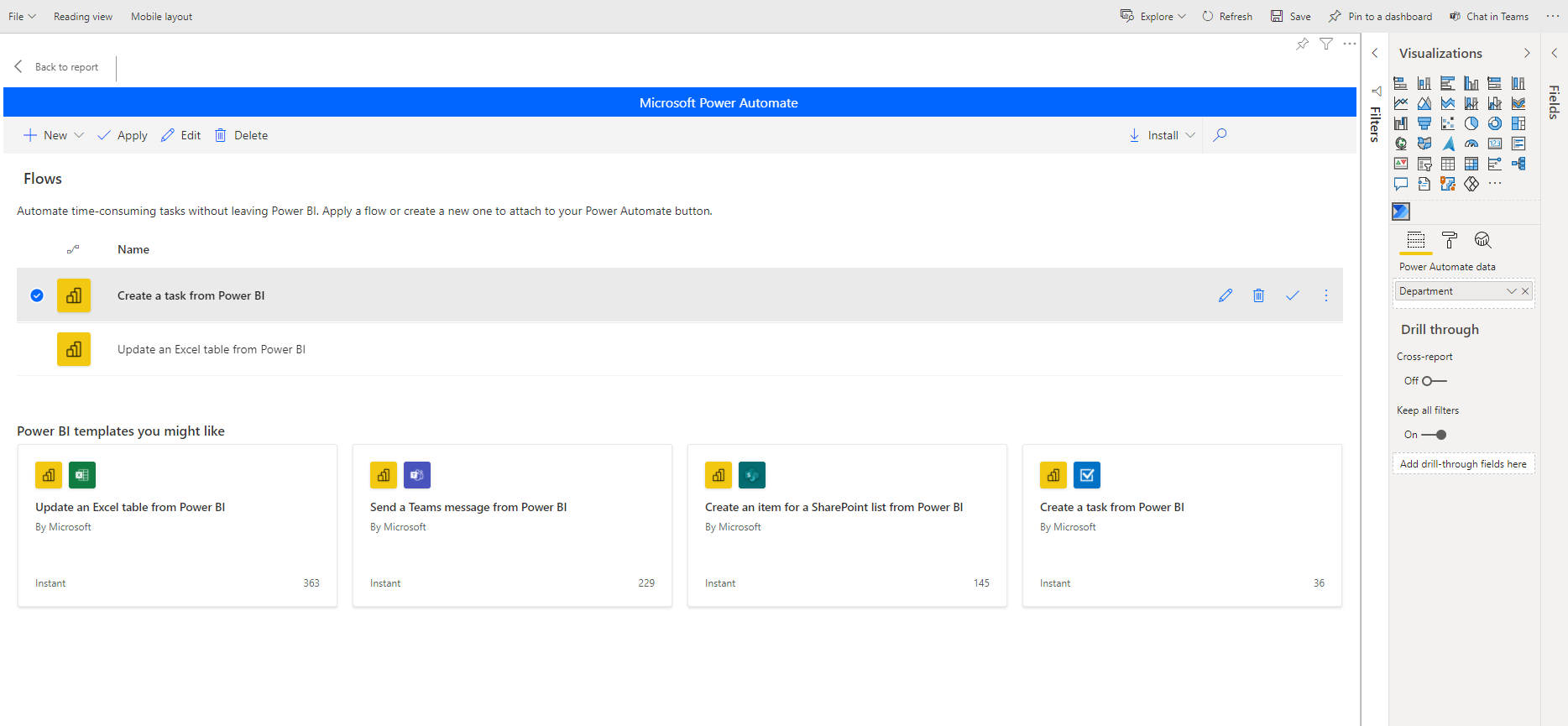Switch to Mobile layout
Screen dimensions: 1568x726
[x=161, y=17]
